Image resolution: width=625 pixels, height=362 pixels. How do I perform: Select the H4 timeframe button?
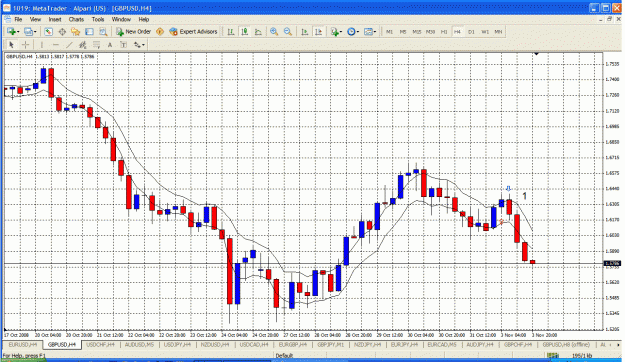click(x=457, y=32)
